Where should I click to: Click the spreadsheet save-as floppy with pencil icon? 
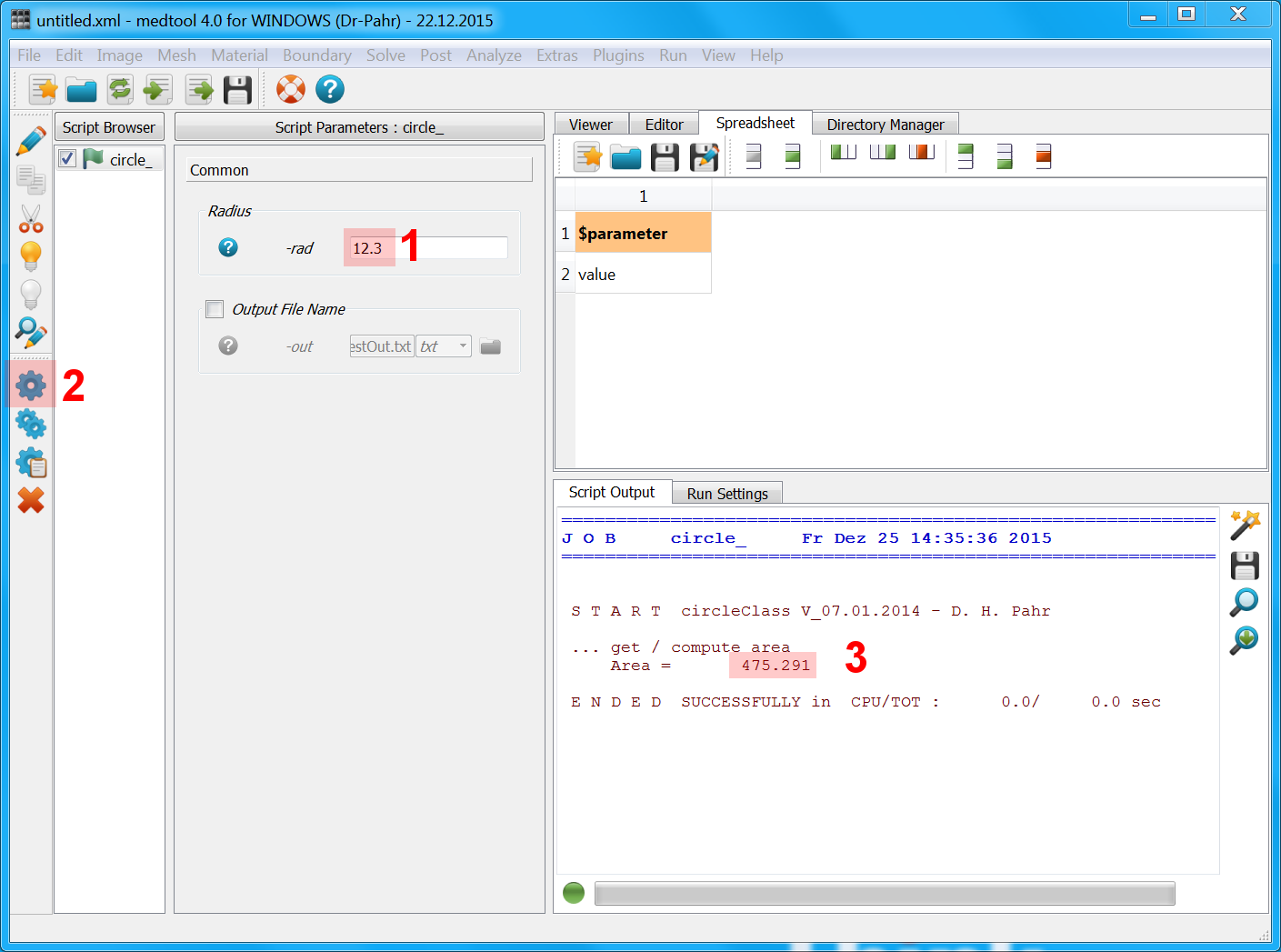point(705,157)
